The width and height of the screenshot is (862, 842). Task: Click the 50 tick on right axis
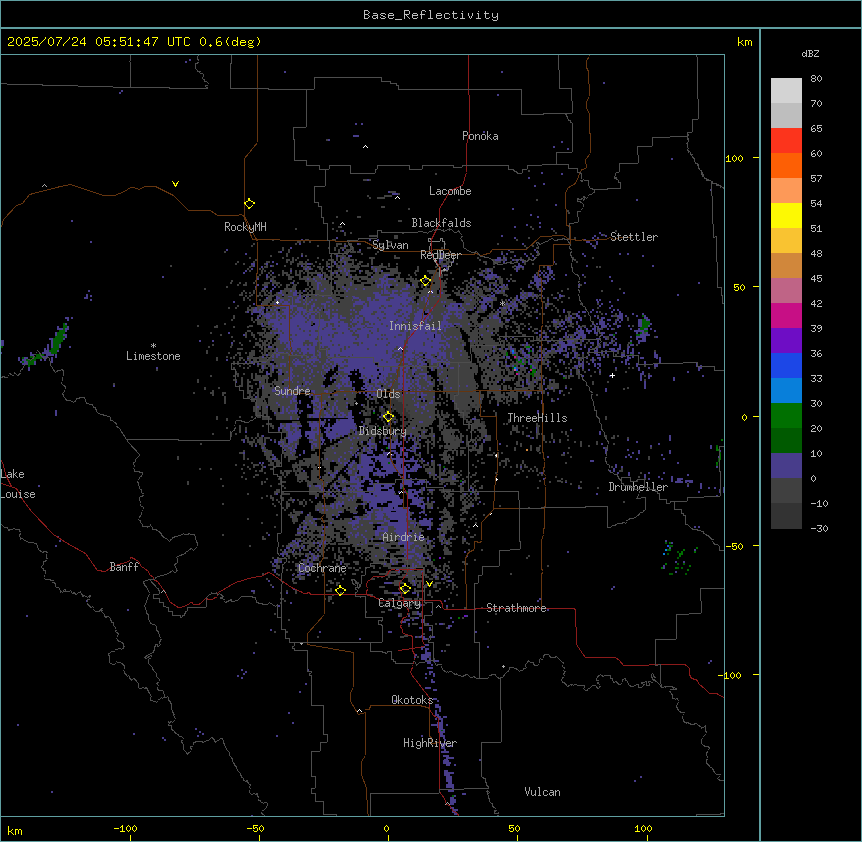[739, 287]
